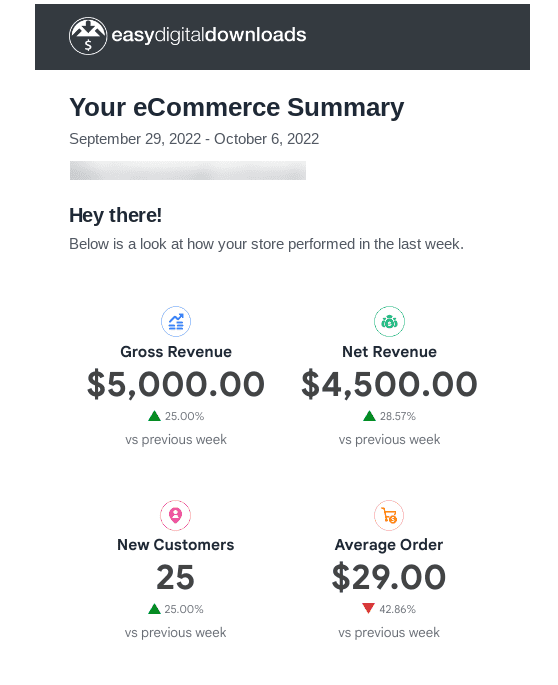Click the 28.57% increase percentage
This screenshot has height=685, width=558.
[x=398, y=416]
